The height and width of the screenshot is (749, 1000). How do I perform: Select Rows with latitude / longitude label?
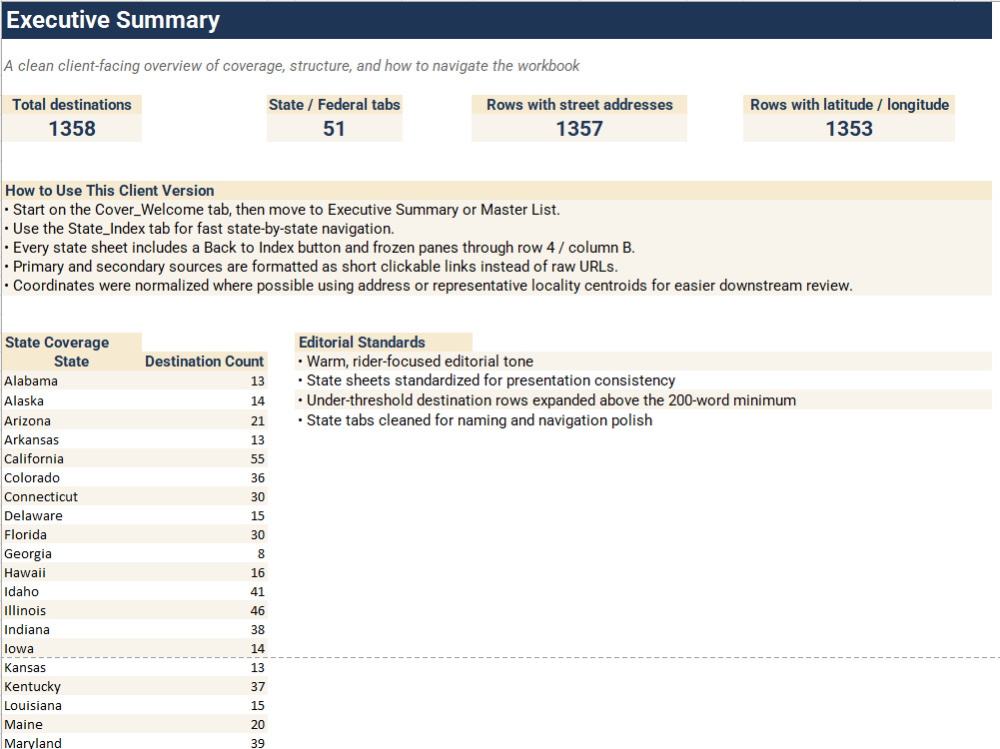pyautogui.click(x=849, y=105)
